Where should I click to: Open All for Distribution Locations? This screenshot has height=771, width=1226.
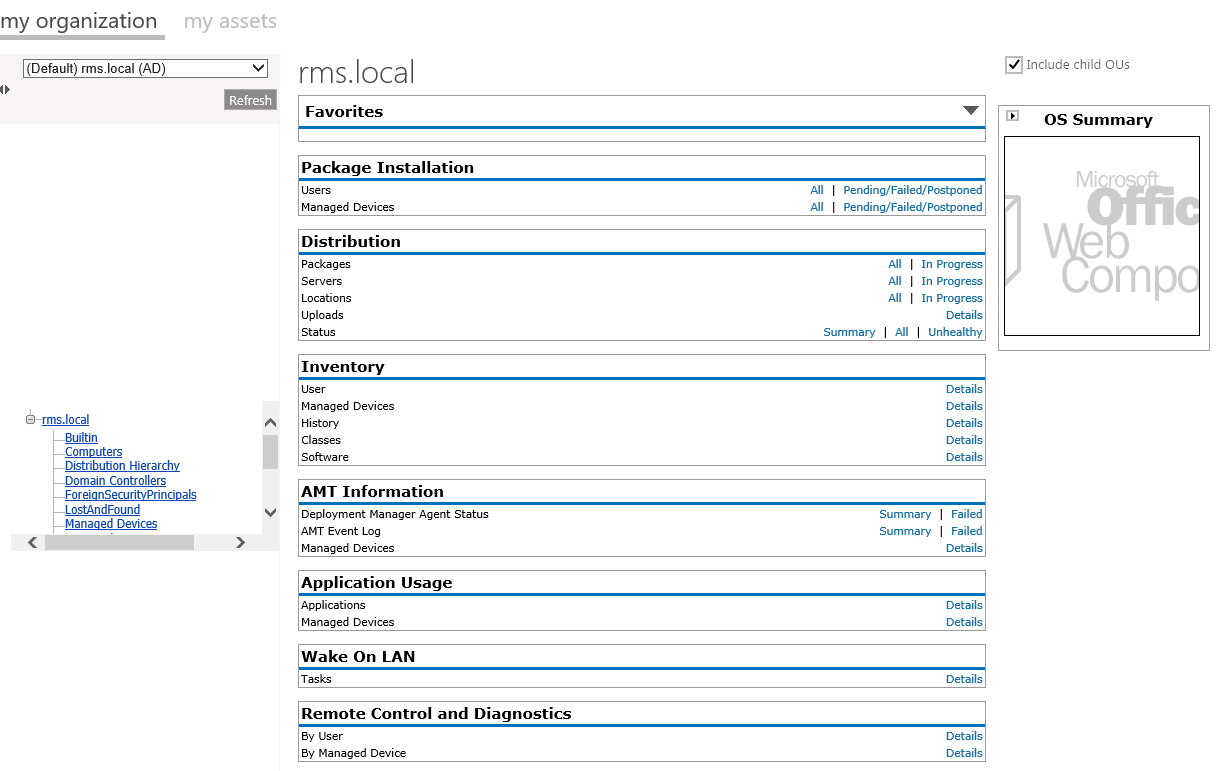[895, 298]
